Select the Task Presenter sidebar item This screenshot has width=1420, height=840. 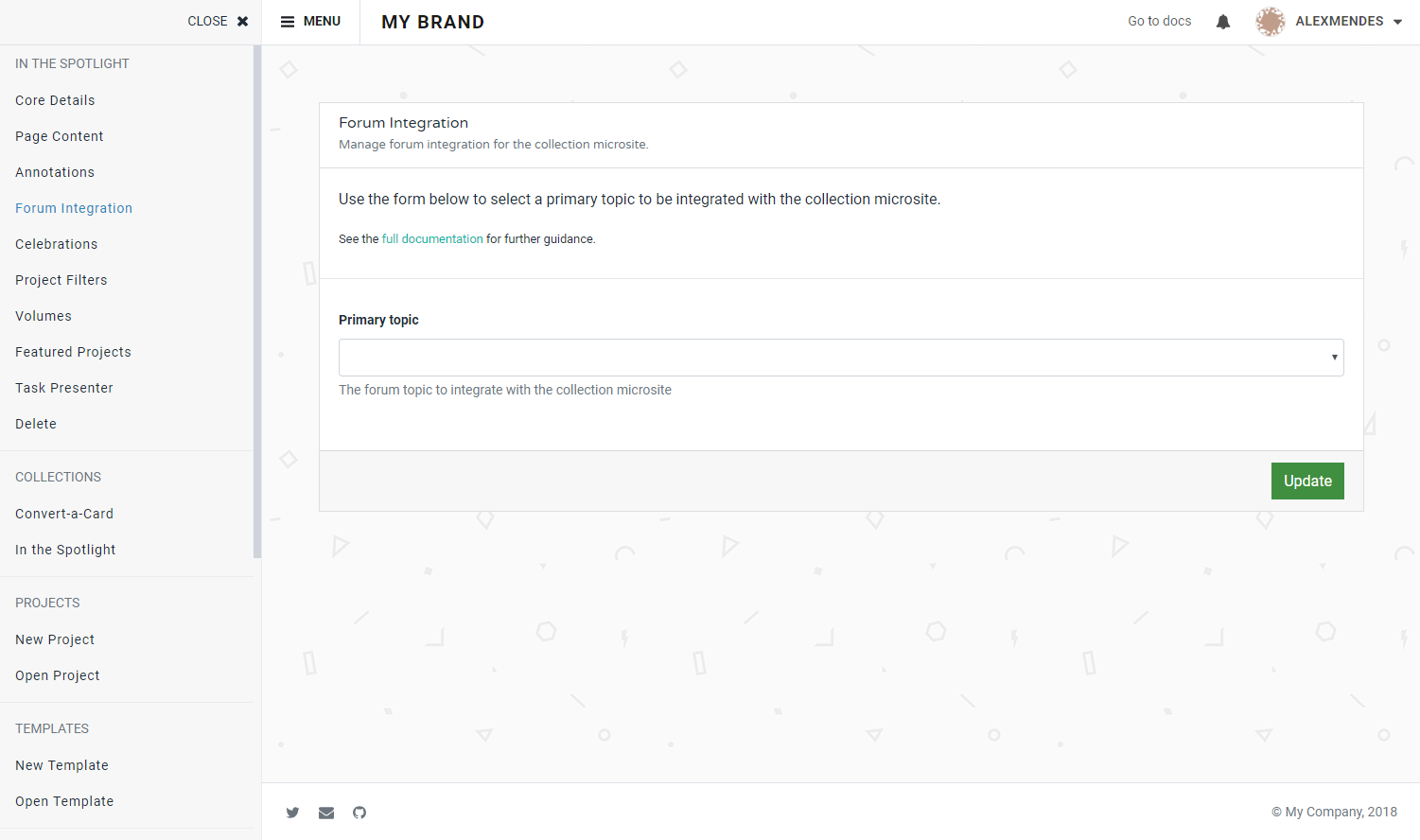click(63, 388)
